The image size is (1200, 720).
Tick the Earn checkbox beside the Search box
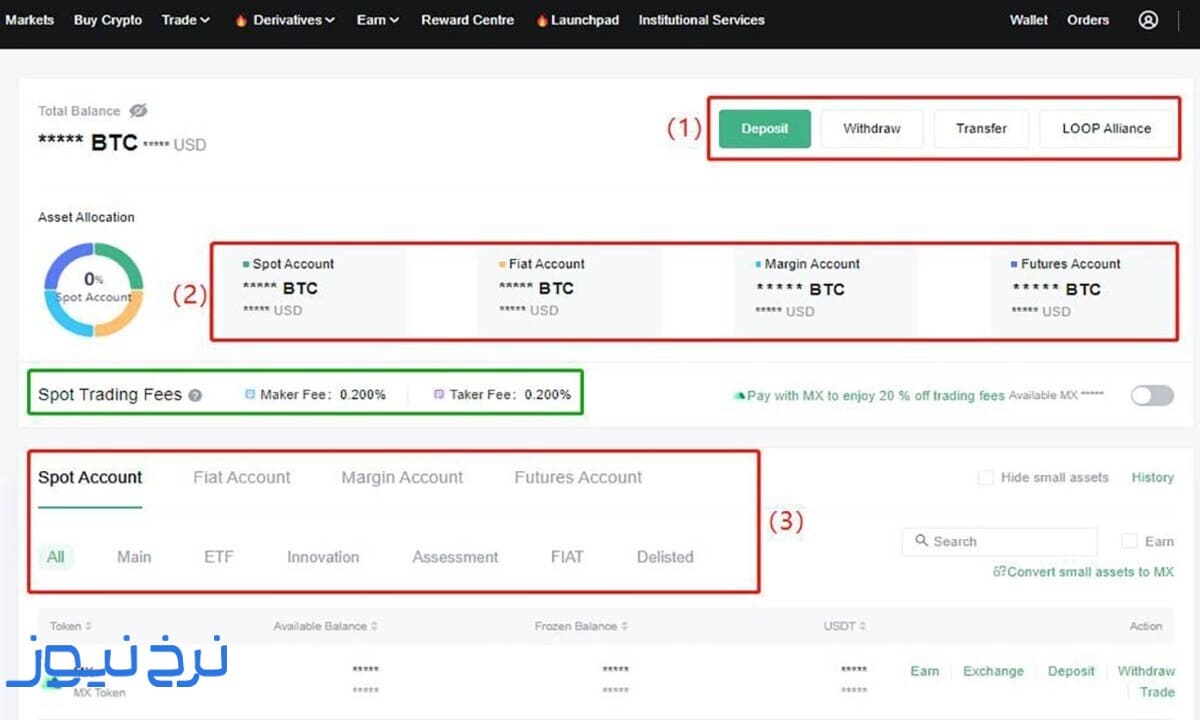point(1129,541)
